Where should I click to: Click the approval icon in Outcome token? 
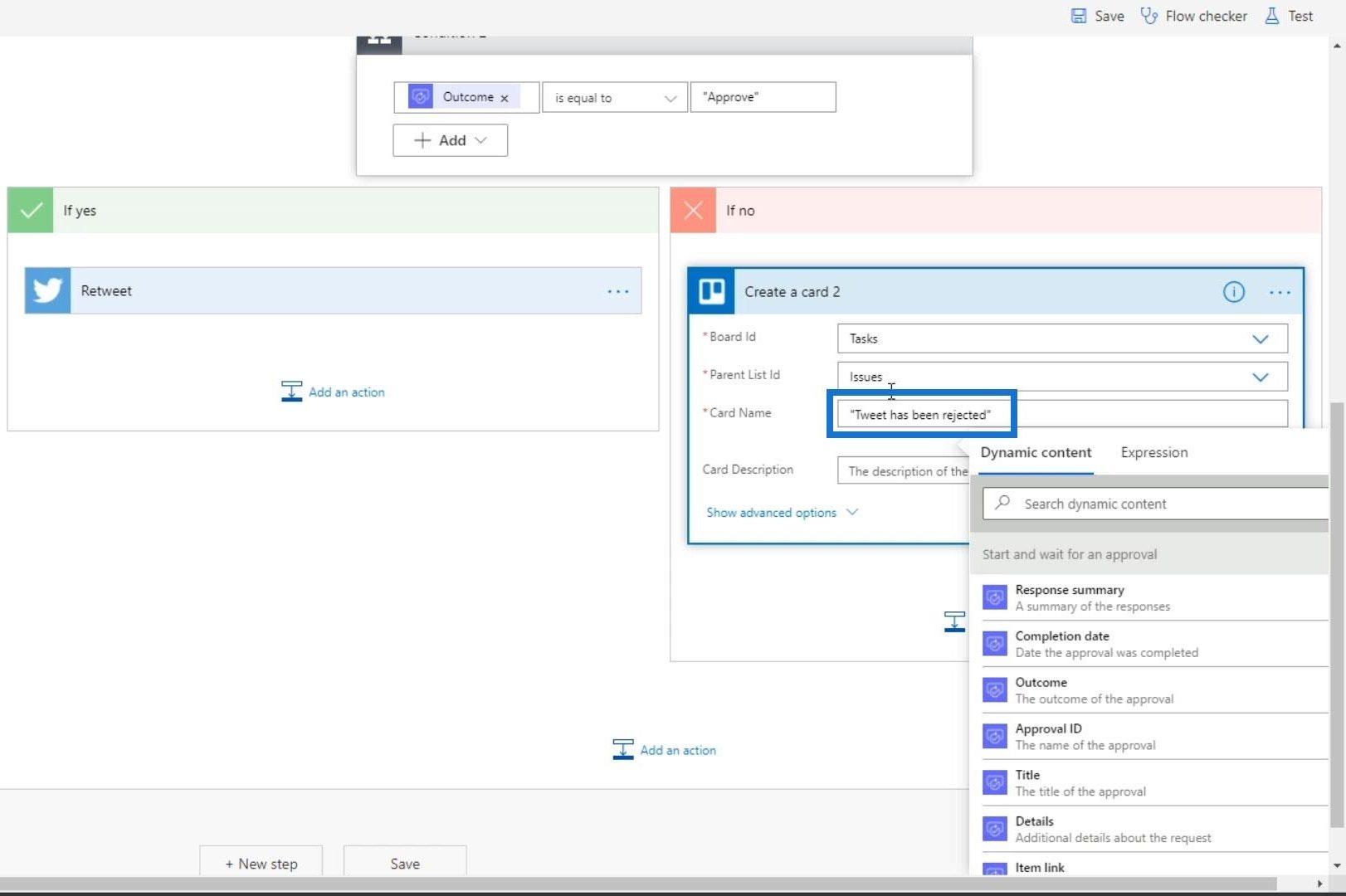pos(421,97)
